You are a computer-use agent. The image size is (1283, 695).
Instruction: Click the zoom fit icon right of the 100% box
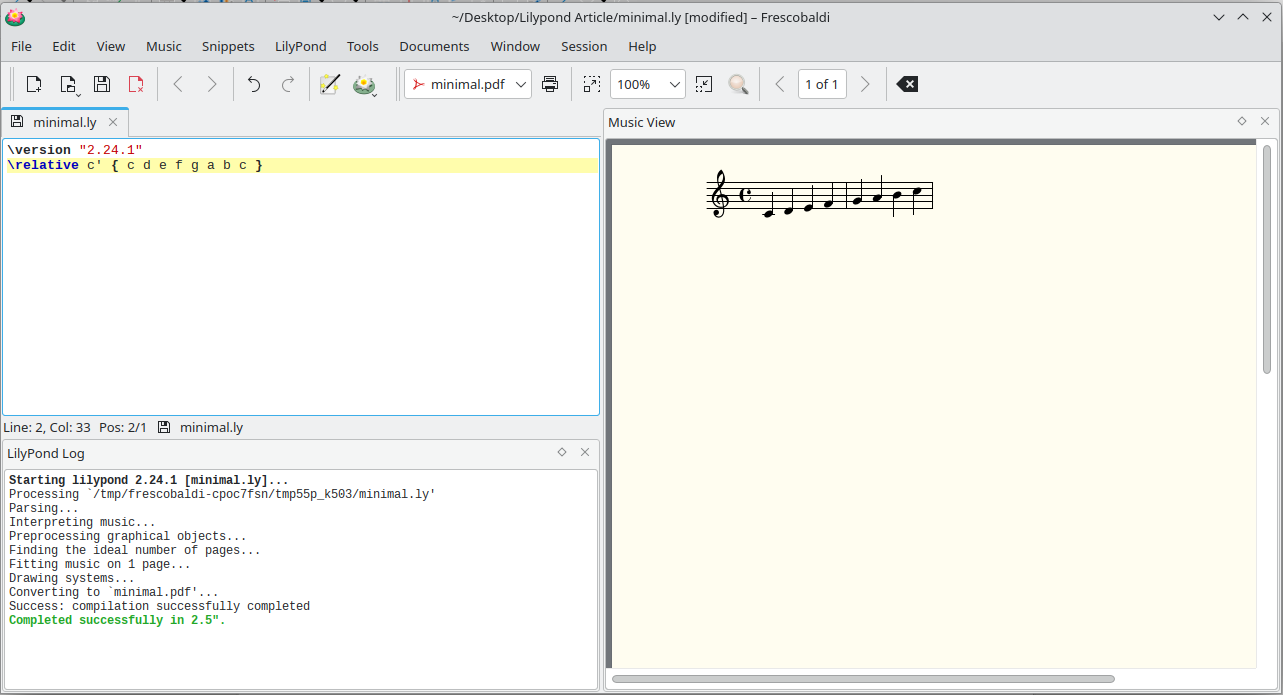[704, 85]
